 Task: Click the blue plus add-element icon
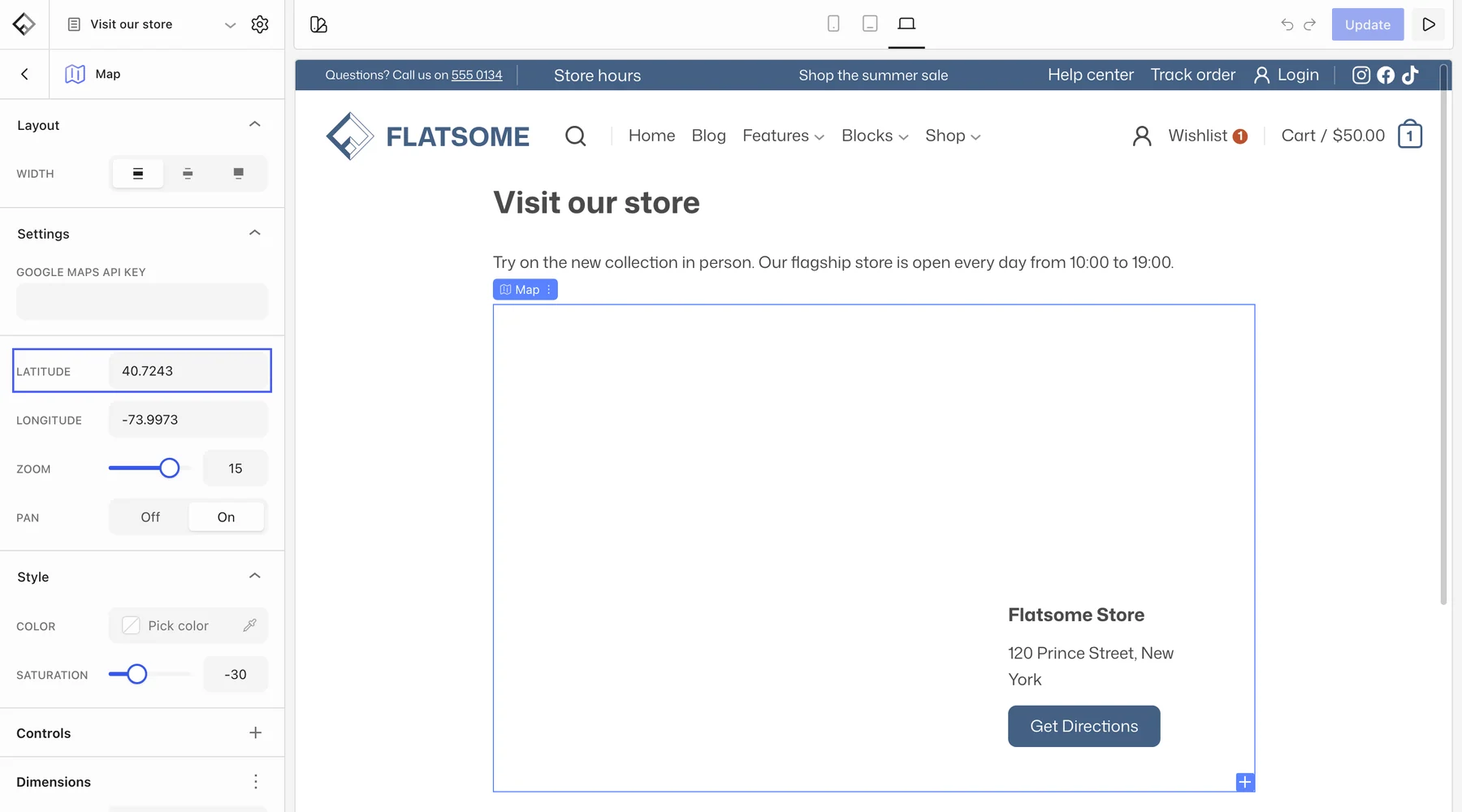pos(1245,782)
